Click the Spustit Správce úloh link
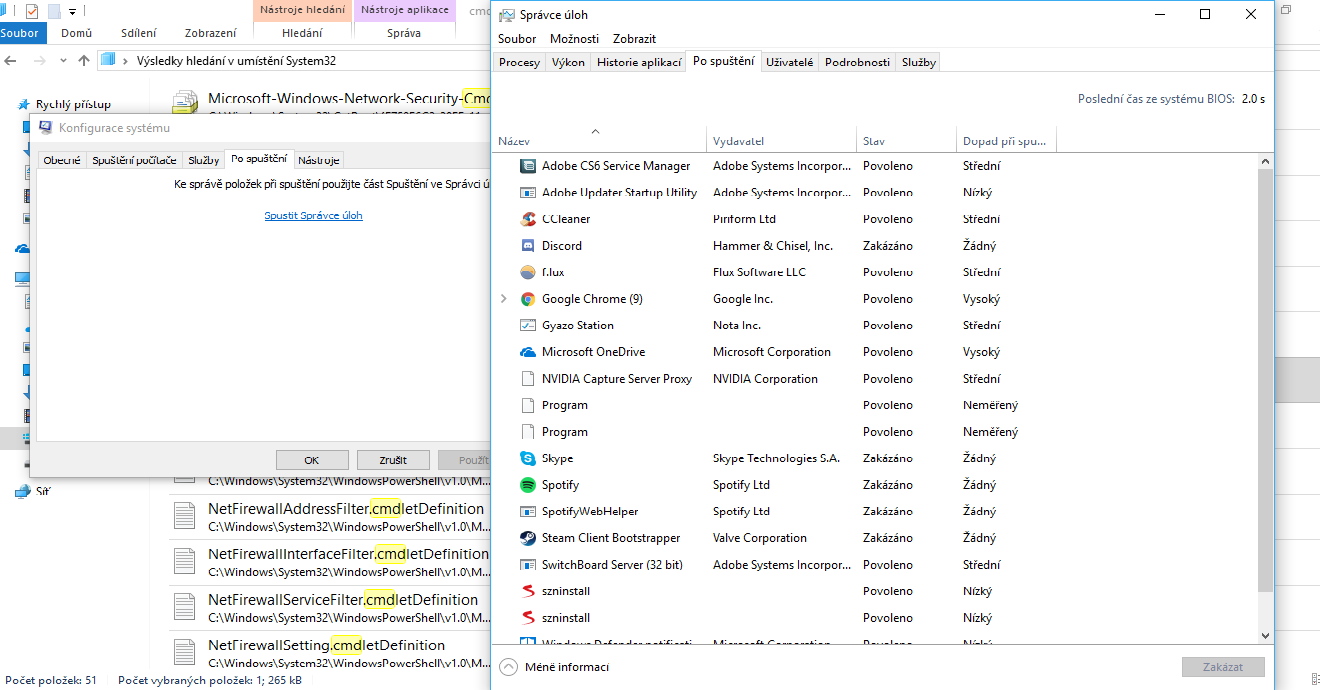Image resolution: width=1320 pixels, height=690 pixels. [x=313, y=216]
